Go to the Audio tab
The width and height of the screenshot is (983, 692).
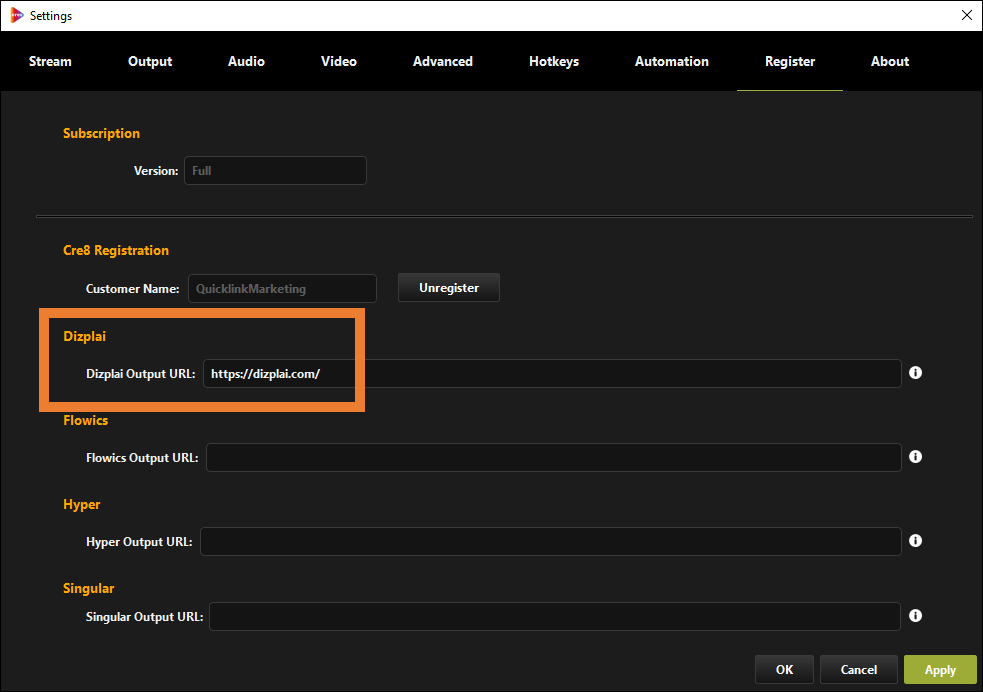[246, 61]
